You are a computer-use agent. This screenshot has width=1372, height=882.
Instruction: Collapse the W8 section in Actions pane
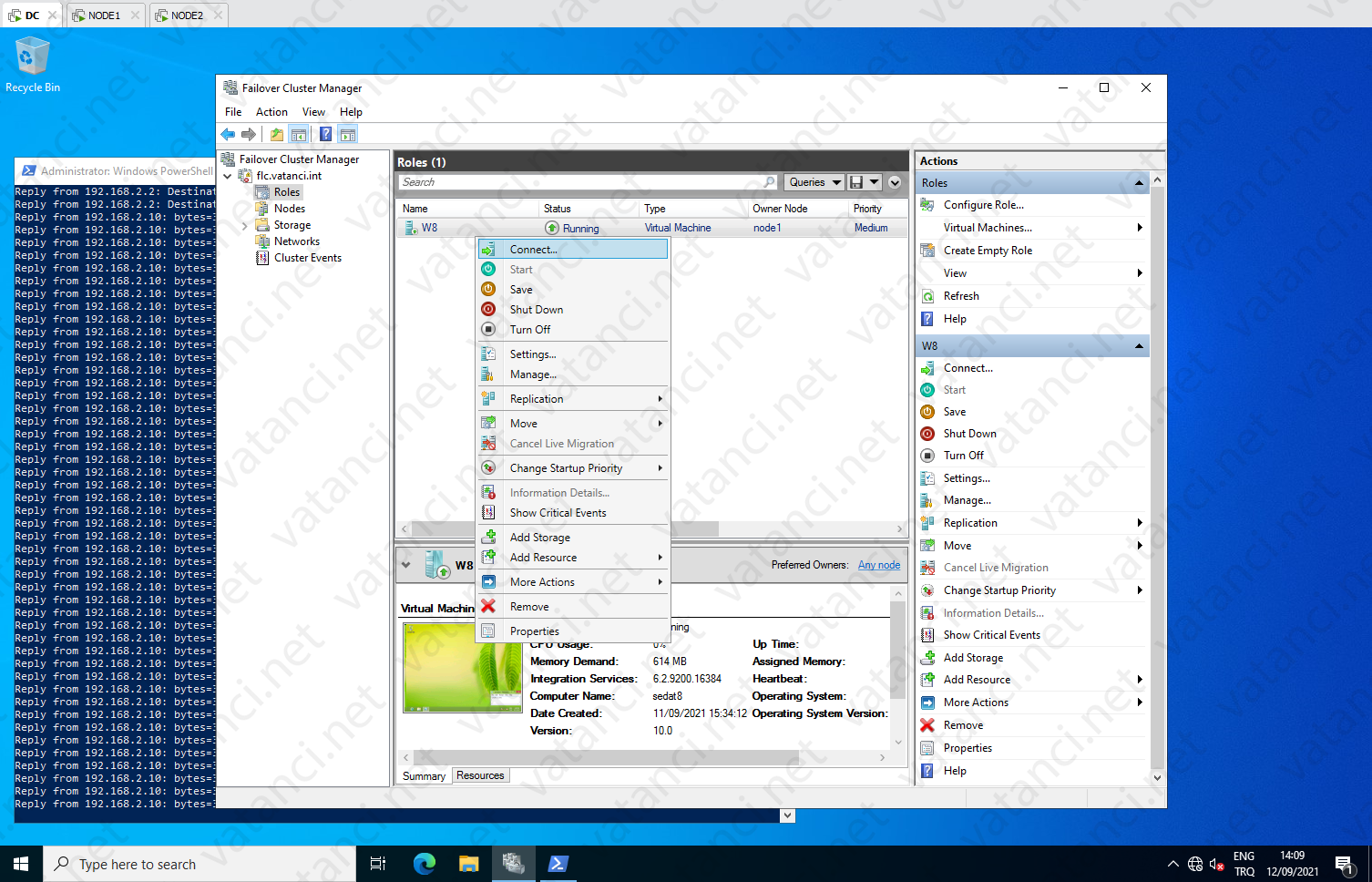coord(1139,346)
